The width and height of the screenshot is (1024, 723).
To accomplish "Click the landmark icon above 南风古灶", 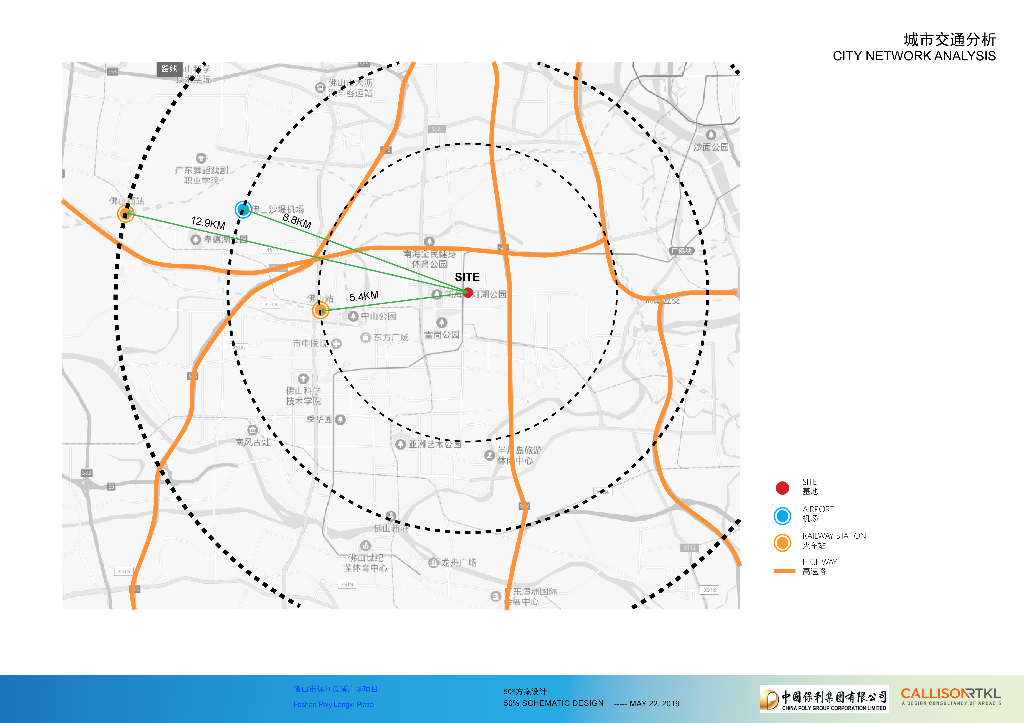I will 252,430.
